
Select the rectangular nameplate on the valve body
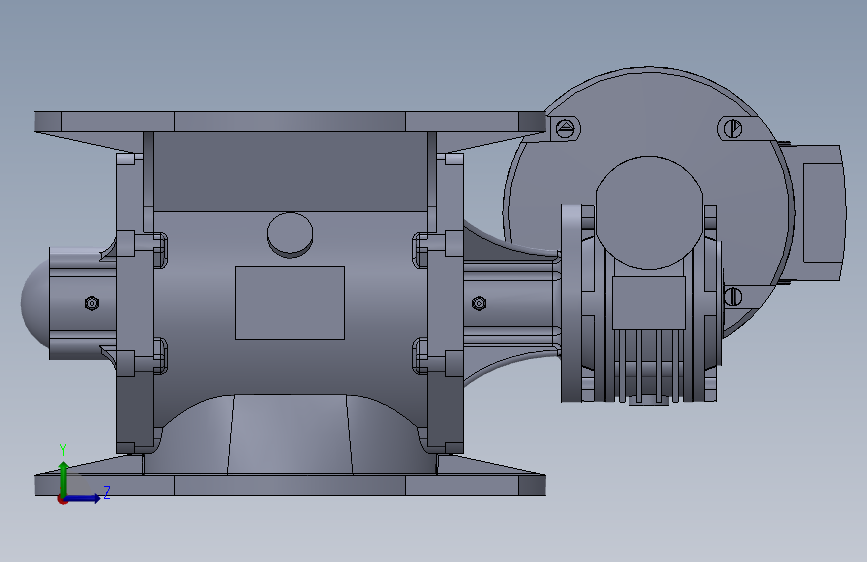[x=290, y=303]
